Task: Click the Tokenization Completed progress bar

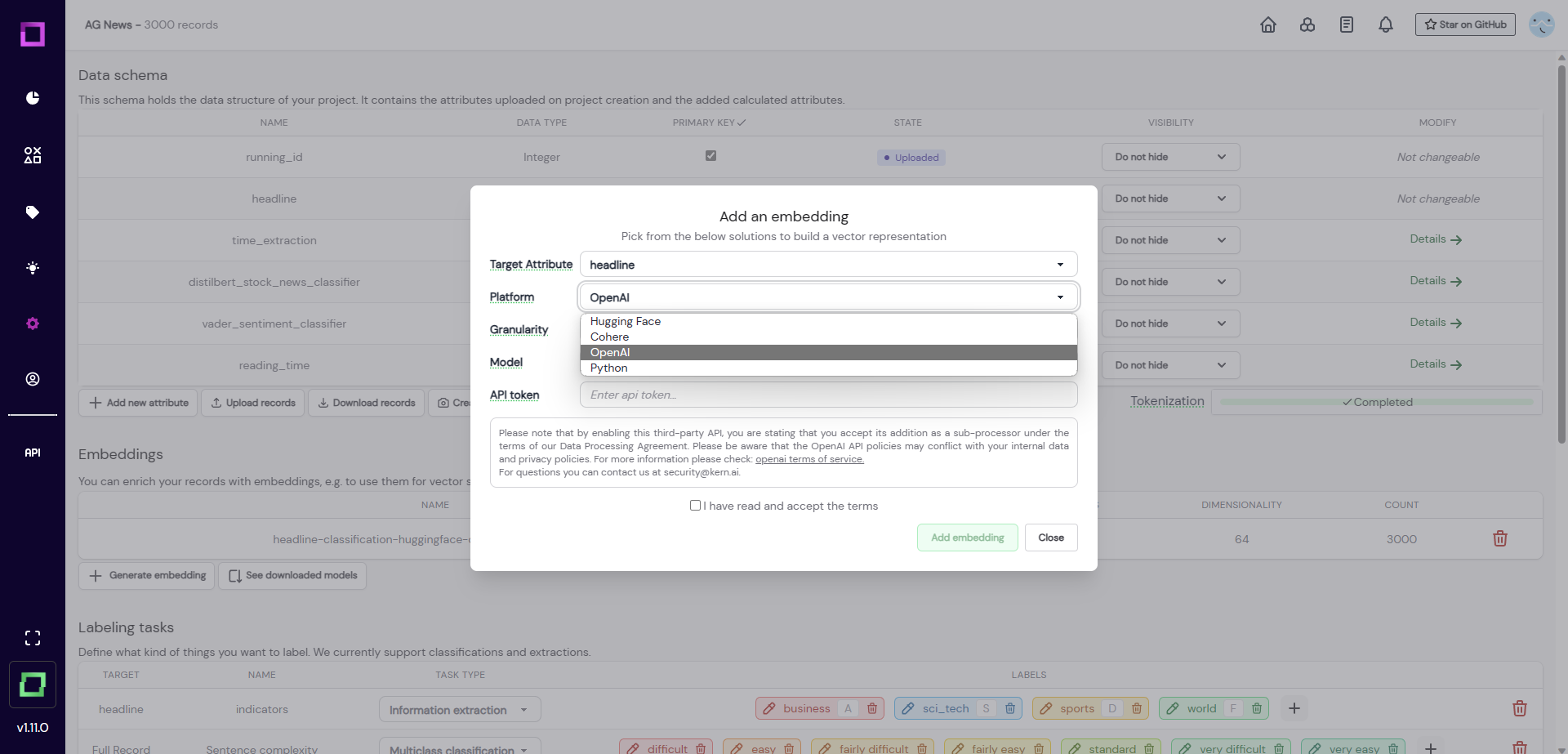Action: [1377, 402]
